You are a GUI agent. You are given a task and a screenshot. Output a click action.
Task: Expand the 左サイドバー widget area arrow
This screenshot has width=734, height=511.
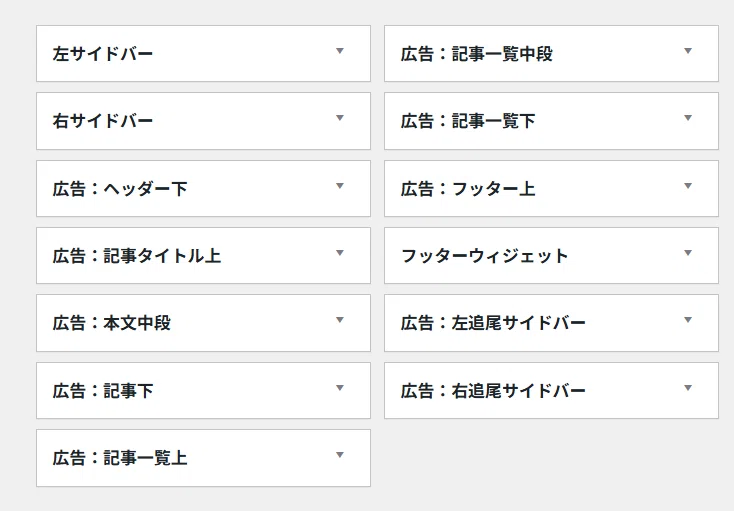pyautogui.click(x=340, y=51)
